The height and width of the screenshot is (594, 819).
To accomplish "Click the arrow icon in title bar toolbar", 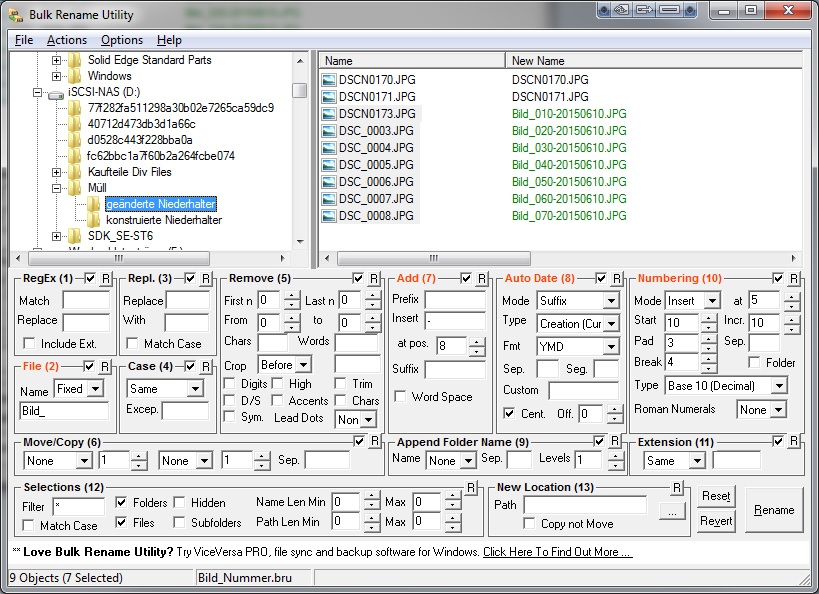I will 644,11.
